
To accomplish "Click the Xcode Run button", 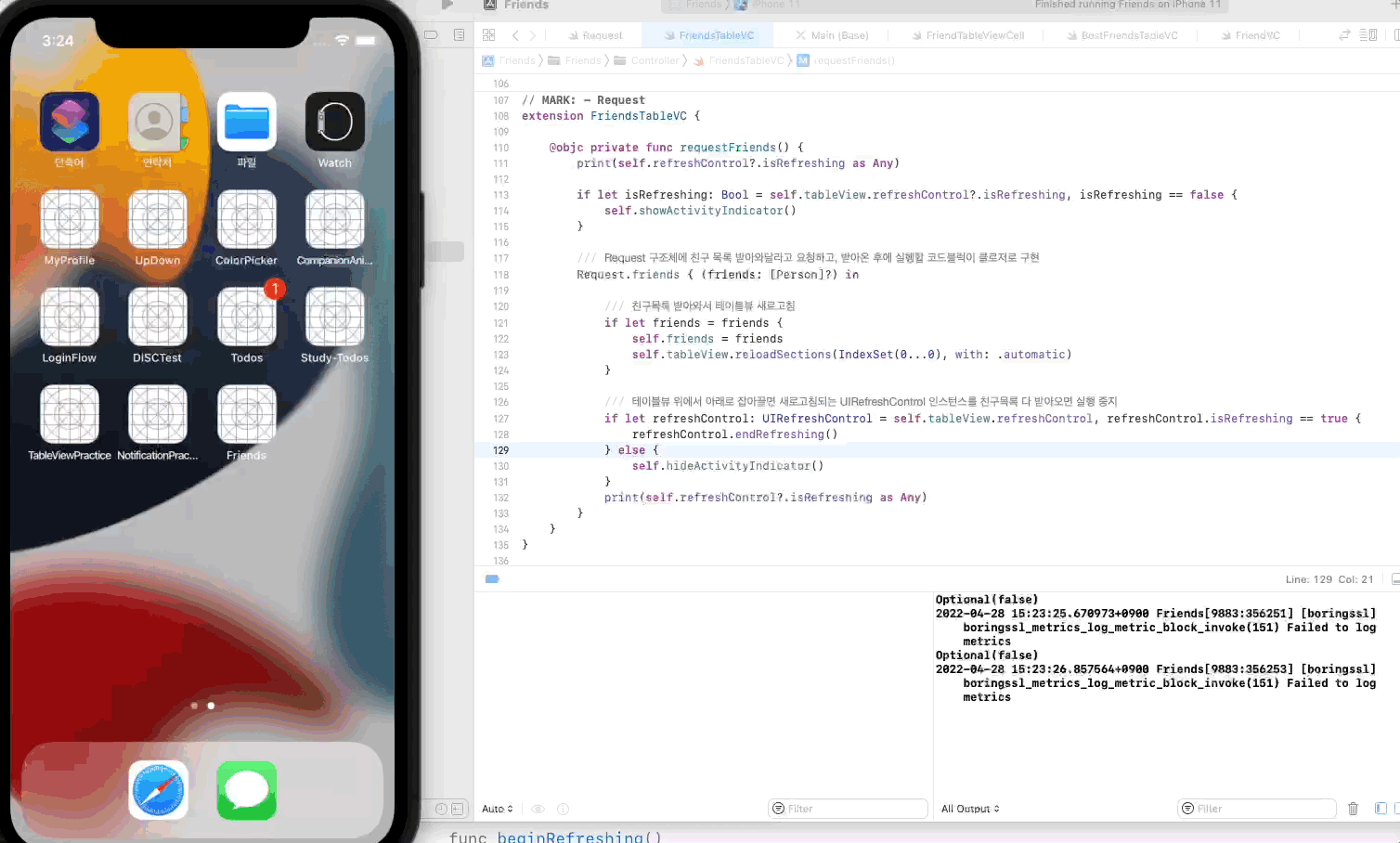I will click(447, 5).
